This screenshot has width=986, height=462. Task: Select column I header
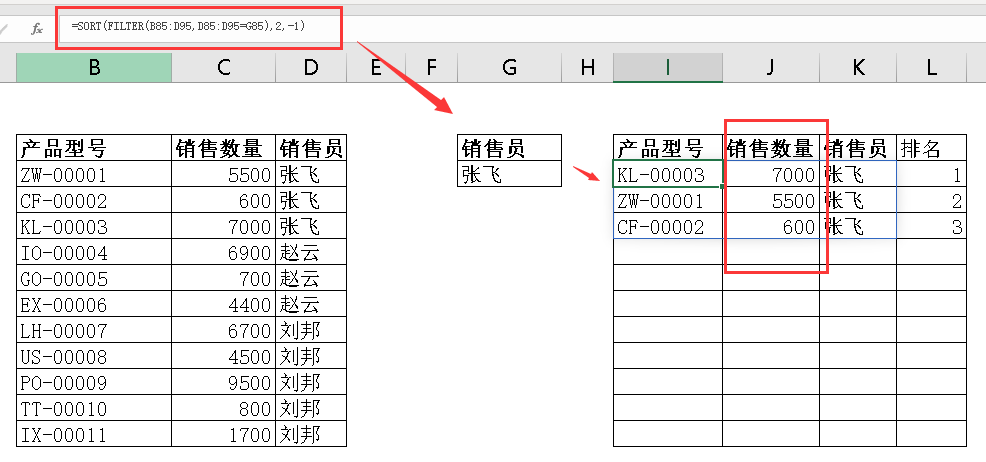[668, 67]
